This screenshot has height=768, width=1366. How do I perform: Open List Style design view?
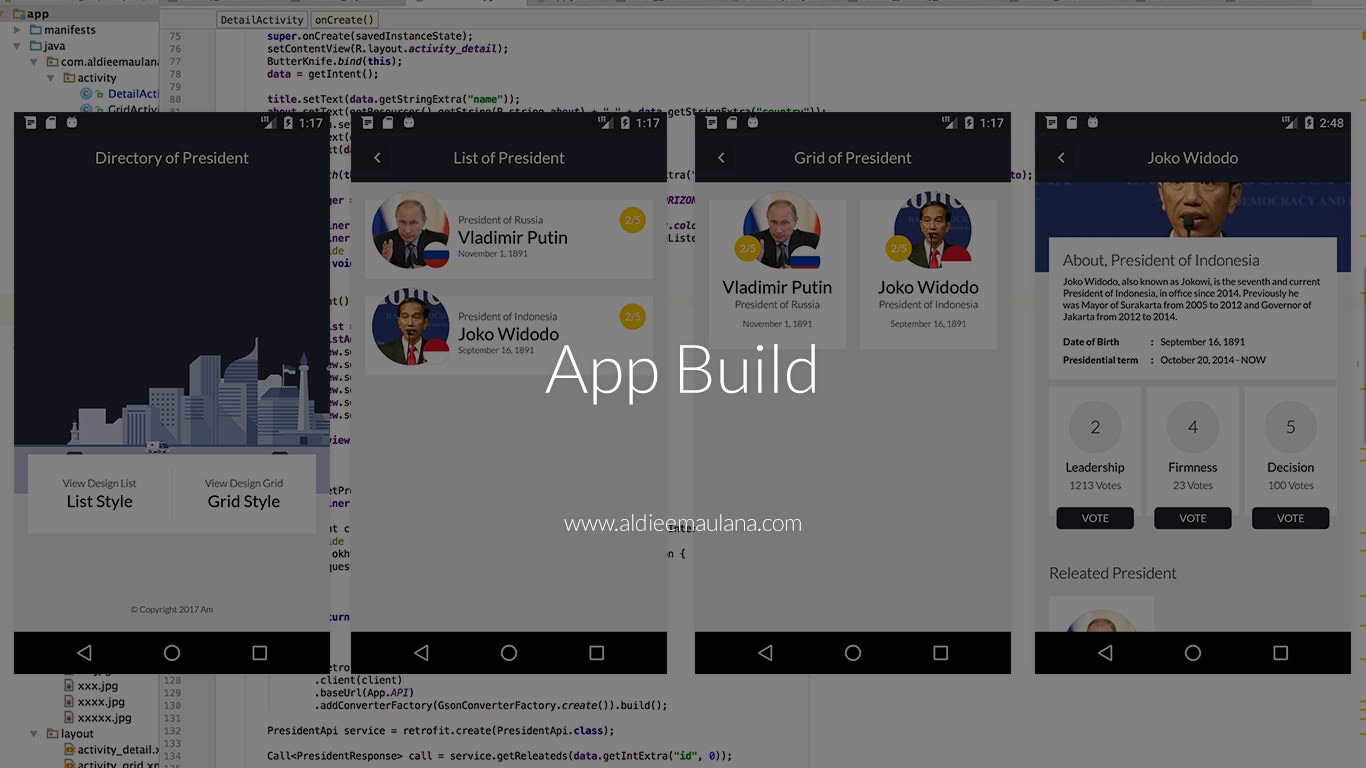(100, 494)
